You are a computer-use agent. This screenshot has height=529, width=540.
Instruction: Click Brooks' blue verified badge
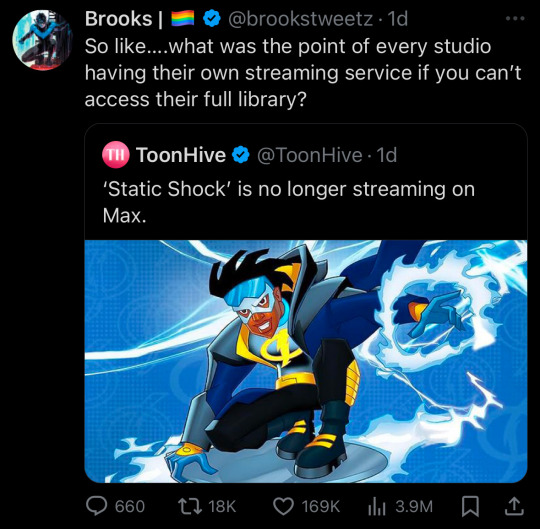coord(211,18)
